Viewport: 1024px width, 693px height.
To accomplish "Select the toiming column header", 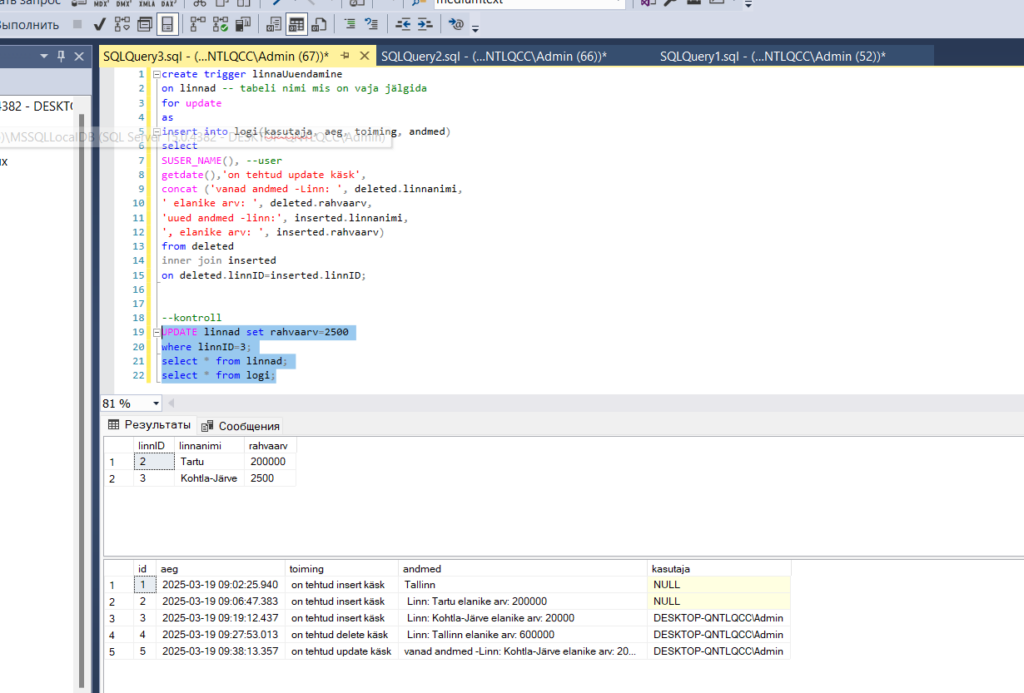I will pyautogui.click(x=342, y=569).
